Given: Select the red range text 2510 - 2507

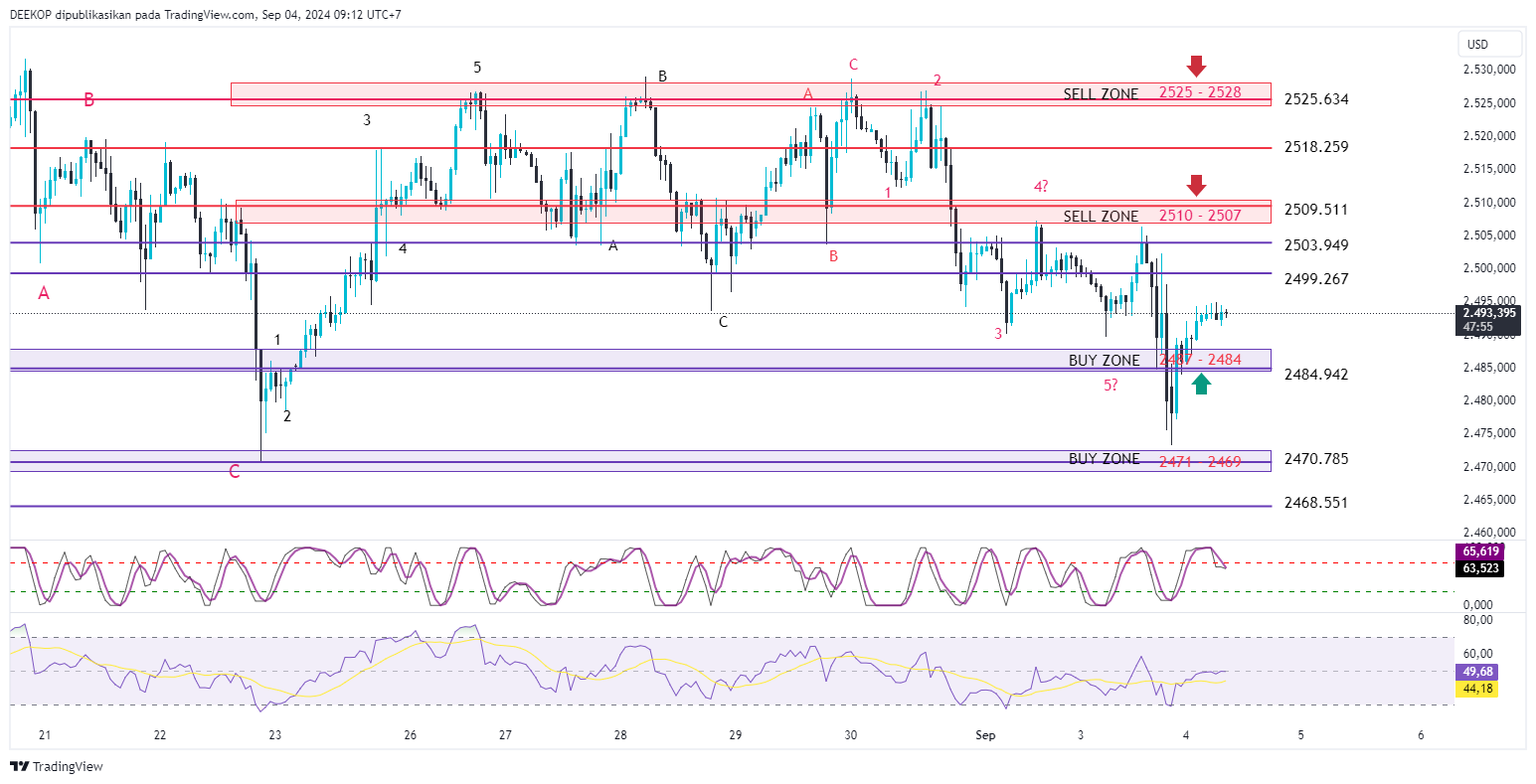Looking at the screenshot, I should point(1200,216).
